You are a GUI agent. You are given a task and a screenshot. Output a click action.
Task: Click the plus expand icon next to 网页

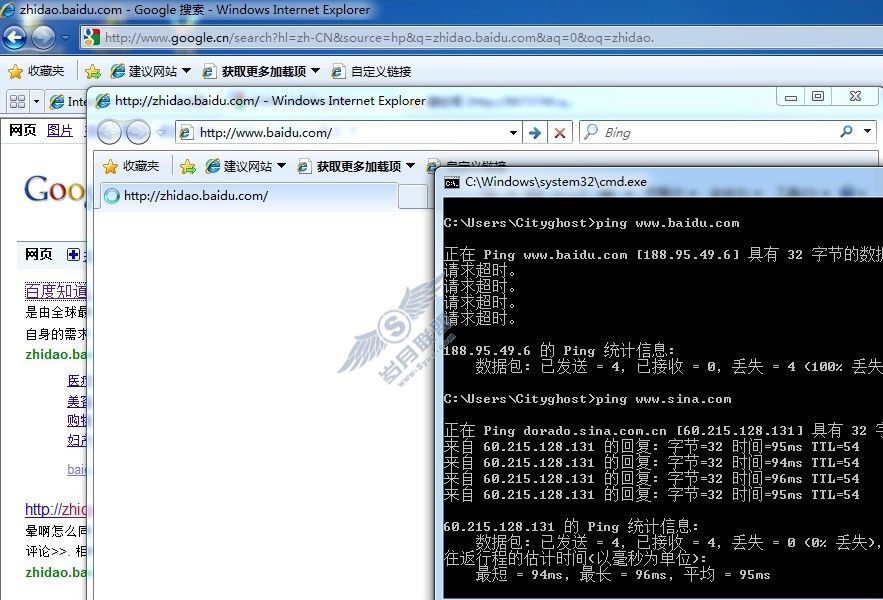coord(73,255)
